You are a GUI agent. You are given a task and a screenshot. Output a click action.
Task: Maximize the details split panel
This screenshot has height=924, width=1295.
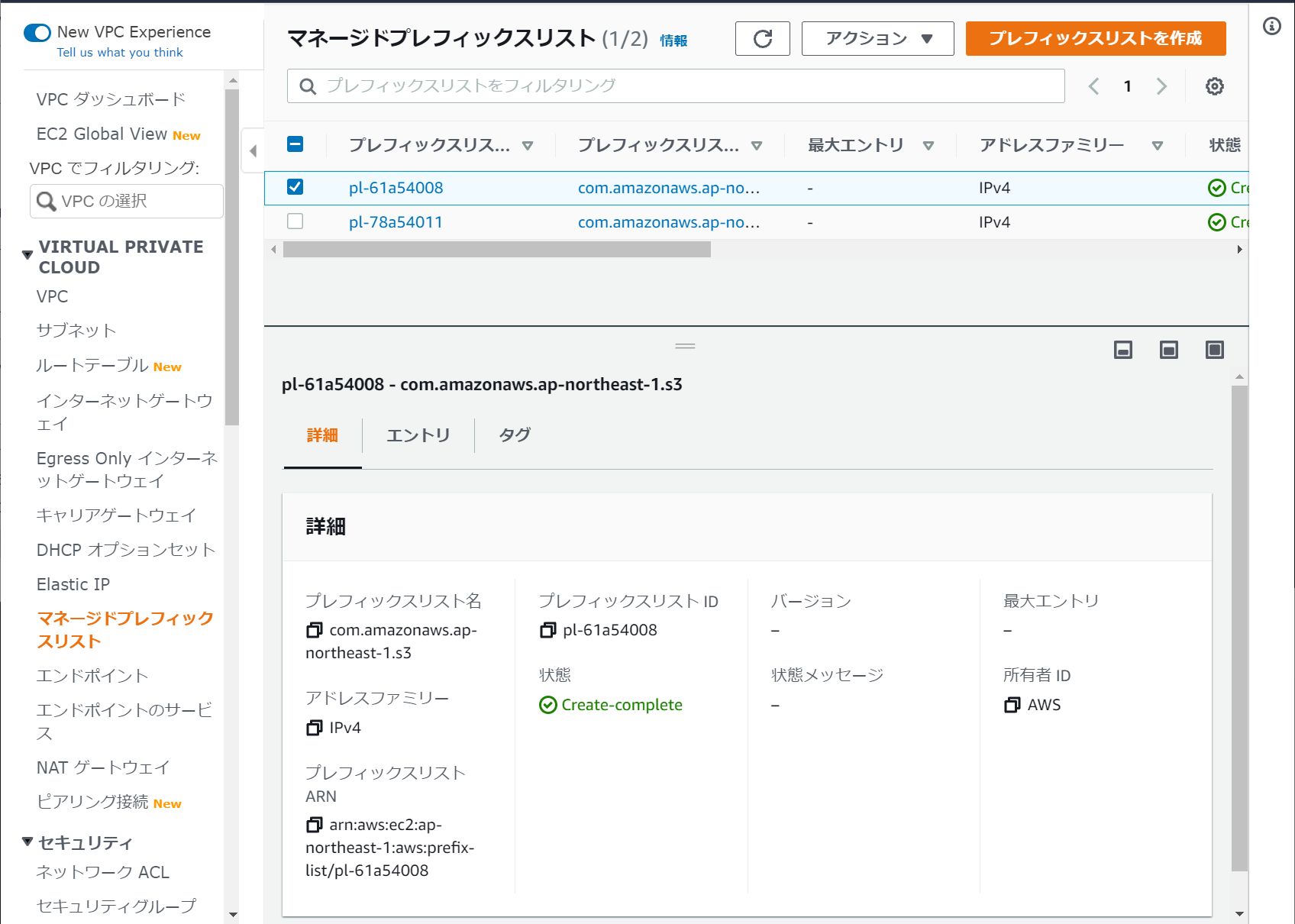pos(1214,350)
